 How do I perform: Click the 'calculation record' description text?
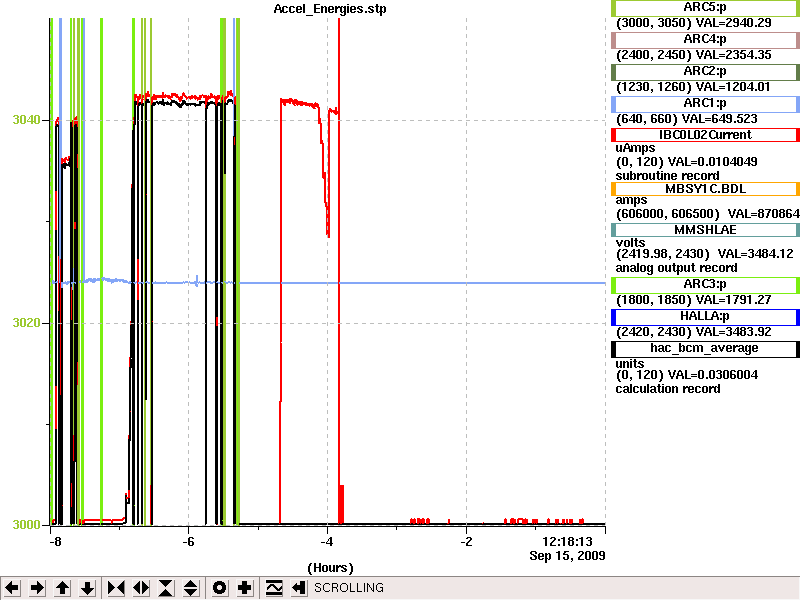pyautogui.click(x=668, y=389)
